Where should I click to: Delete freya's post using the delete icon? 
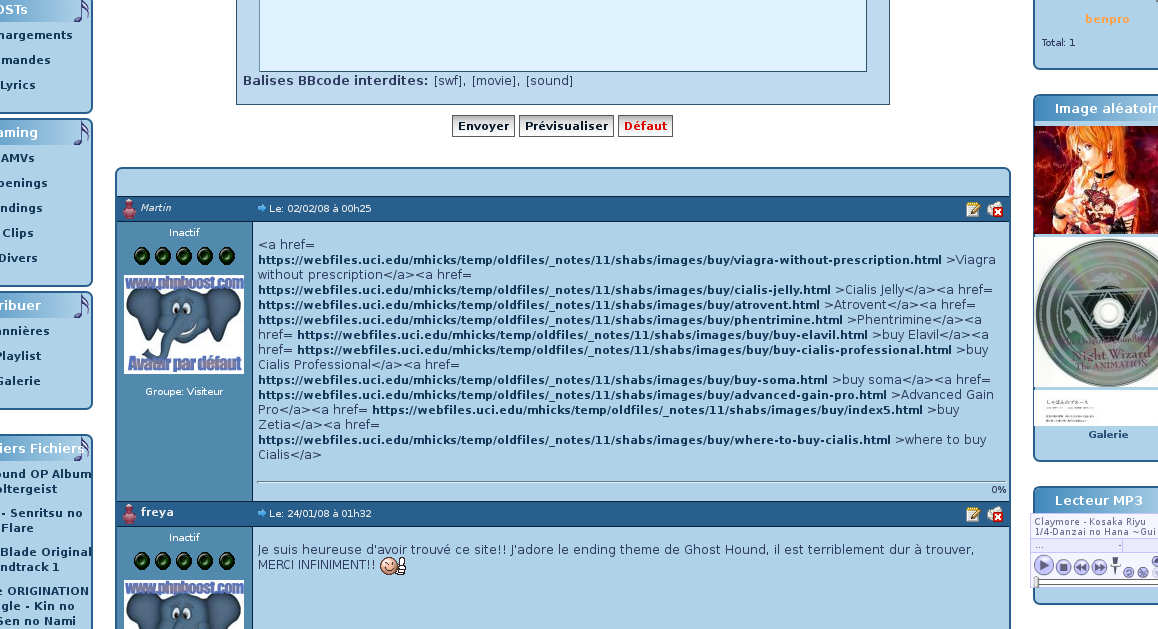(x=995, y=514)
